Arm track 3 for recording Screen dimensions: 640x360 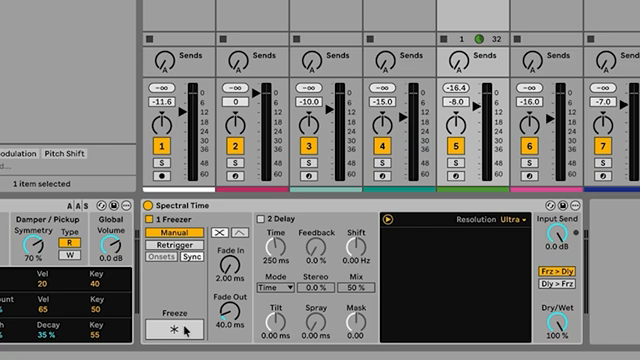(309, 176)
